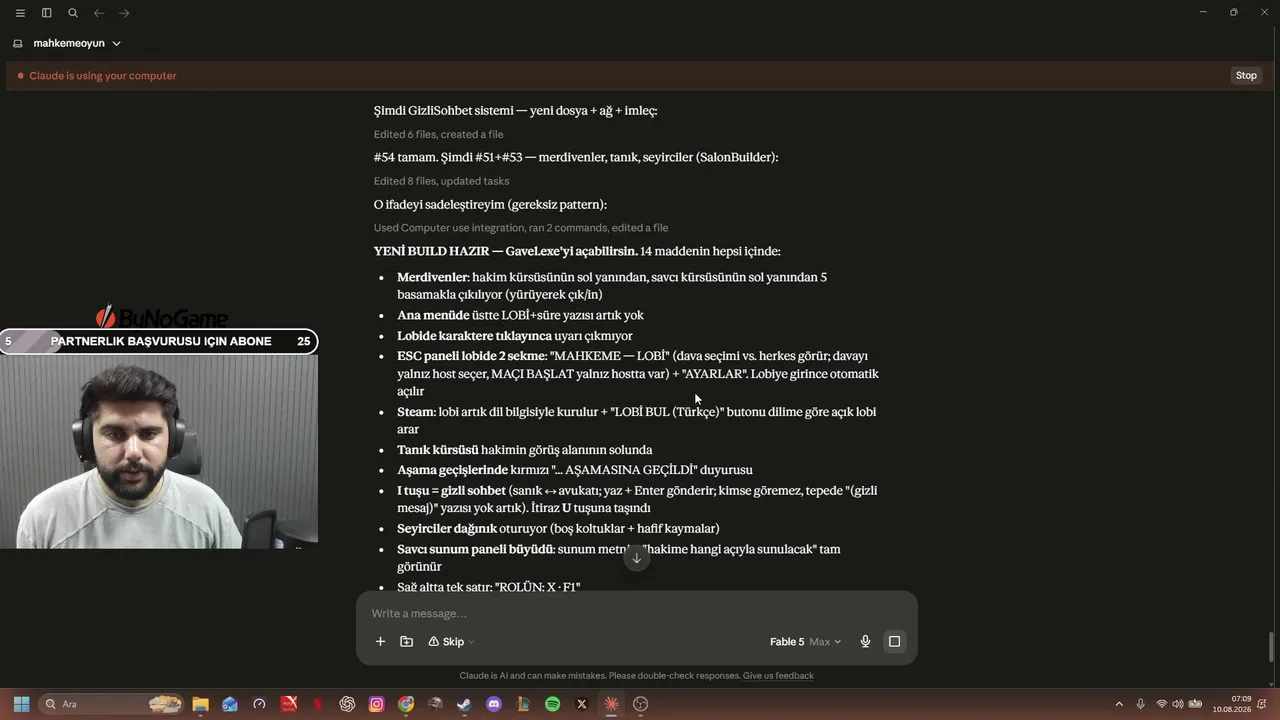
Task: Open the Fable 5 Max model selector
Action: (805, 642)
